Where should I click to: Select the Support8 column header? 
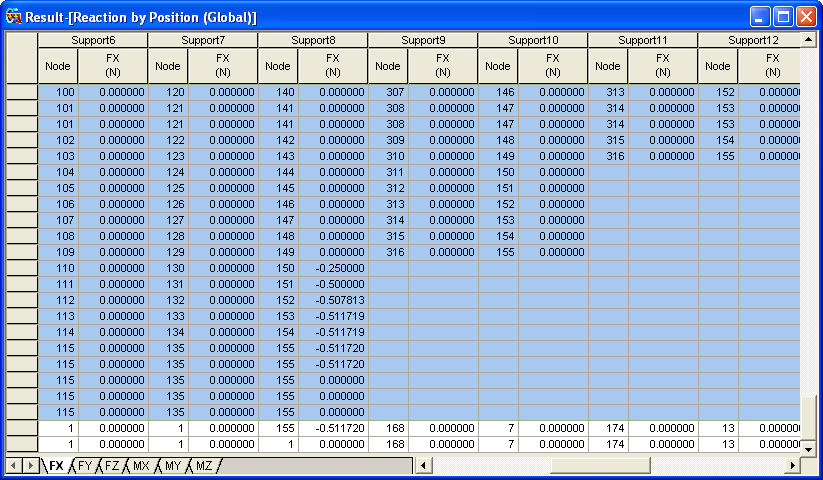313,40
